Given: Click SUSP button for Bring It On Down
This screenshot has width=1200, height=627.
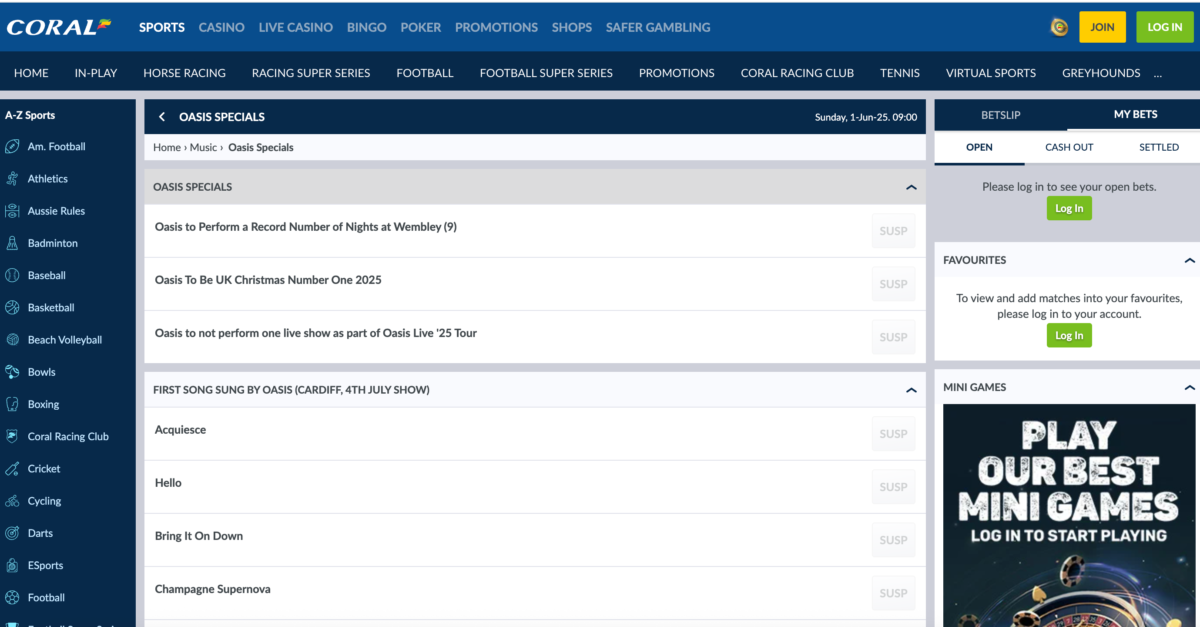Looking at the screenshot, I should click(x=893, y=540).
